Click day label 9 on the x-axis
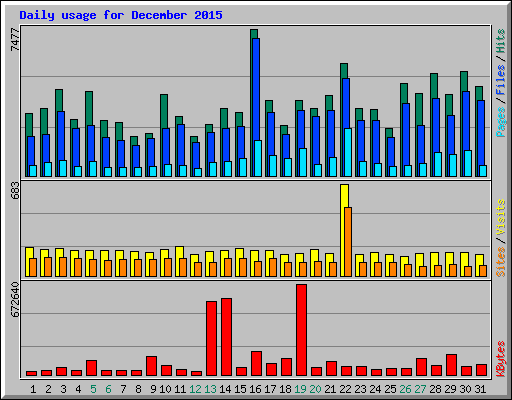Screen dimensions: 512x400 (153, 389)
